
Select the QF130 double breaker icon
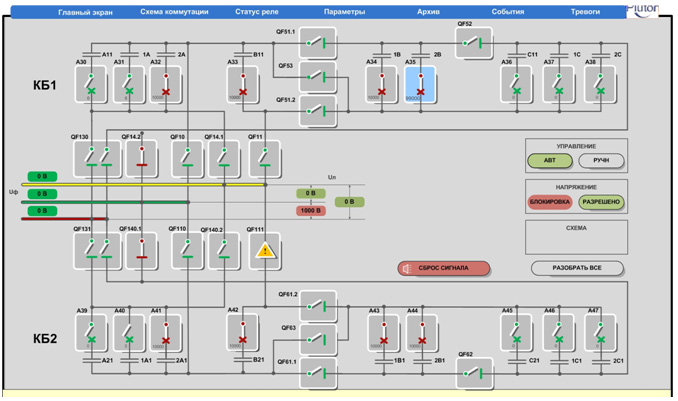98,158
